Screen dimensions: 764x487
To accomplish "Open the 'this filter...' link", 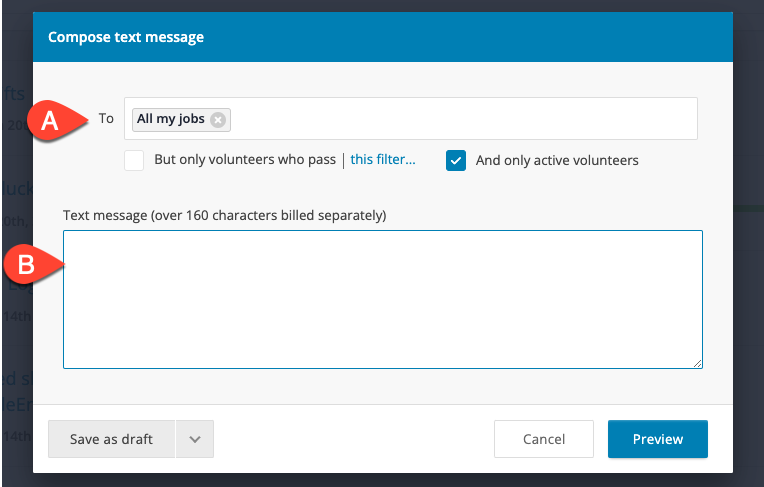I will pos(383,159).
